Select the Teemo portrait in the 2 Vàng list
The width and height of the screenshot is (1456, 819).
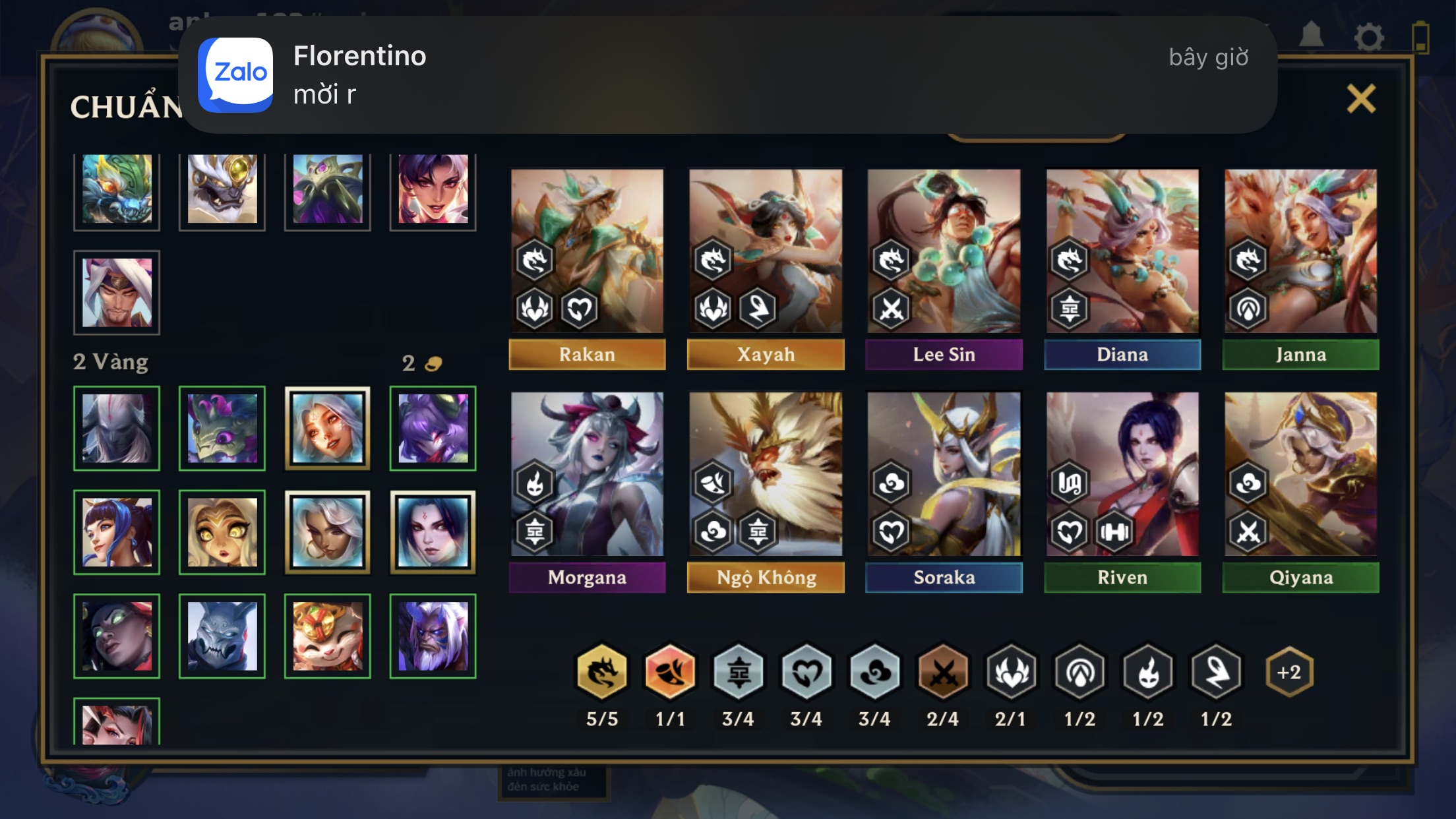coord(328,636)
